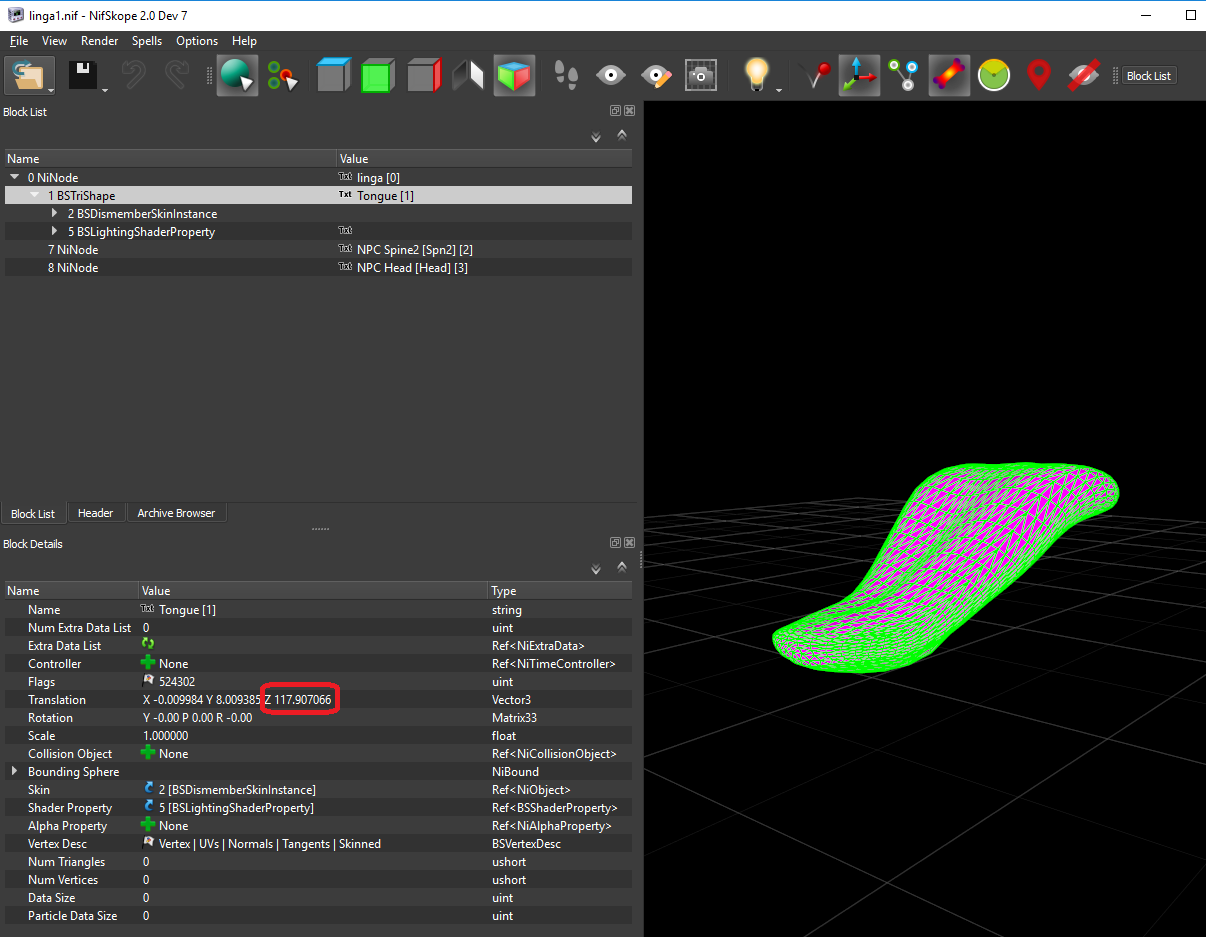Click the eye with pencil icon

[x=656, y=76]
